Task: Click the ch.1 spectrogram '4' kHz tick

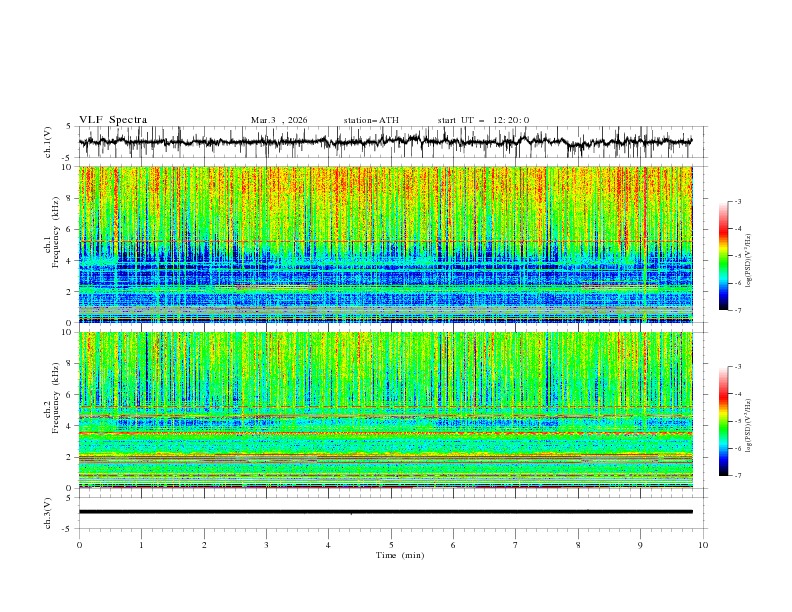Action: click(69, 261)
